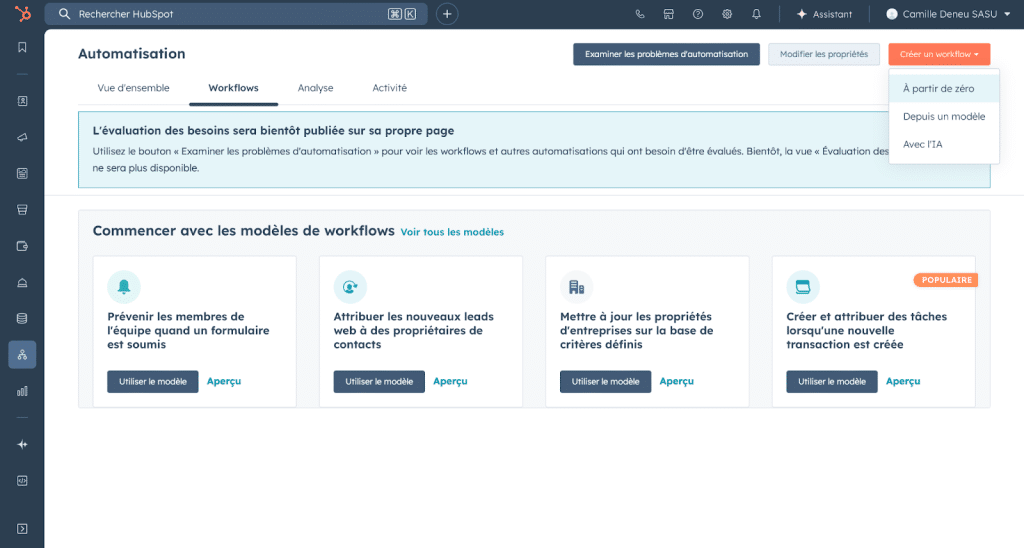
Task: Open the settings gear icon
Action: pos(727,14)
